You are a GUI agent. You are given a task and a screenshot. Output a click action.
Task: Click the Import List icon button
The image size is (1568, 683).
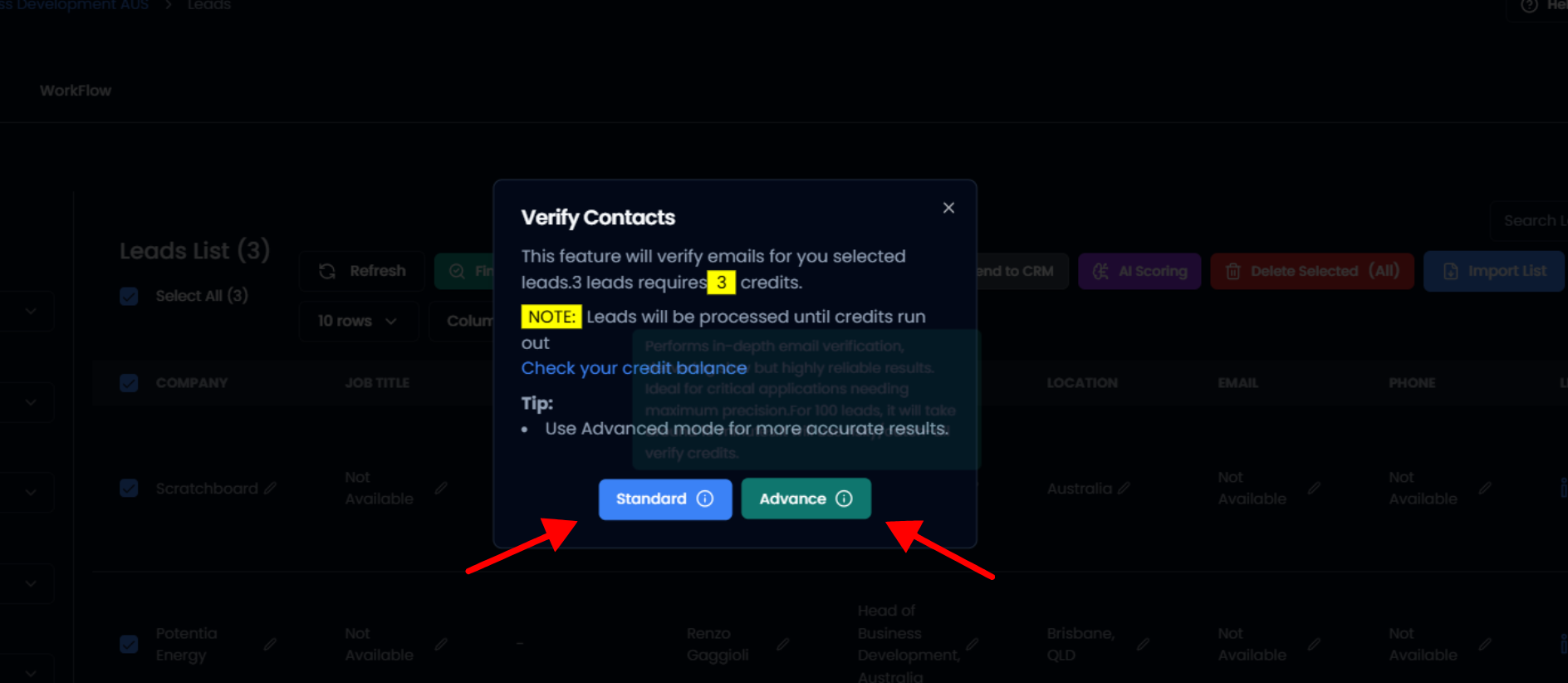(x=1450, y=272)
